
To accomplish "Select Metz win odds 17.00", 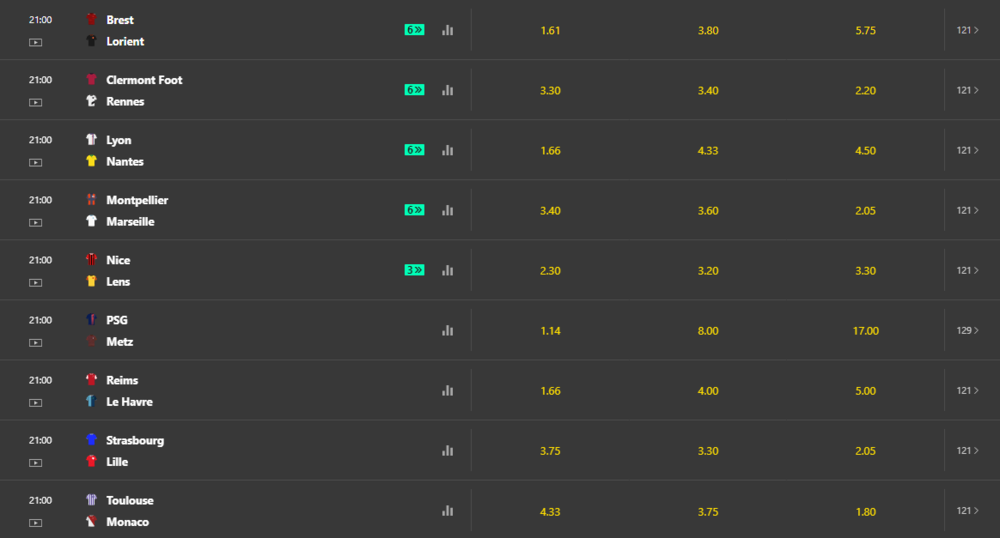I will pyautogui.click(x=865, y=331).
